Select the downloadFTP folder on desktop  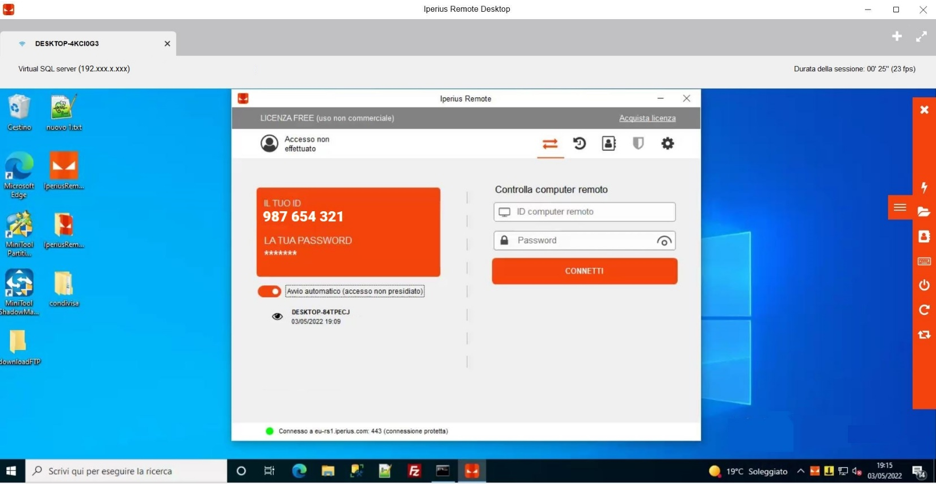coord(19,347)
